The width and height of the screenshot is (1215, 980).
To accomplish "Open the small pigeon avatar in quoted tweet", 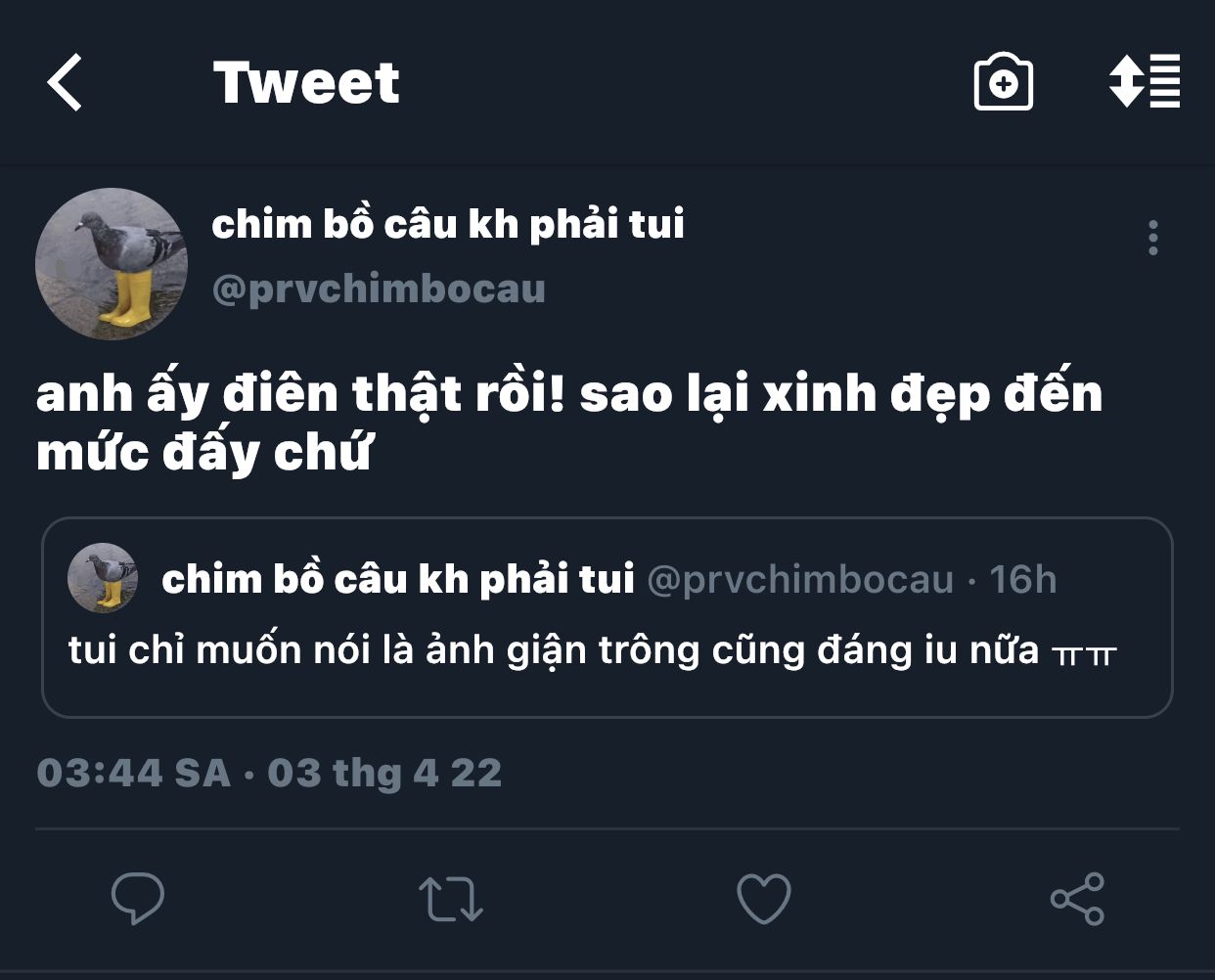I will coord(103,578).
